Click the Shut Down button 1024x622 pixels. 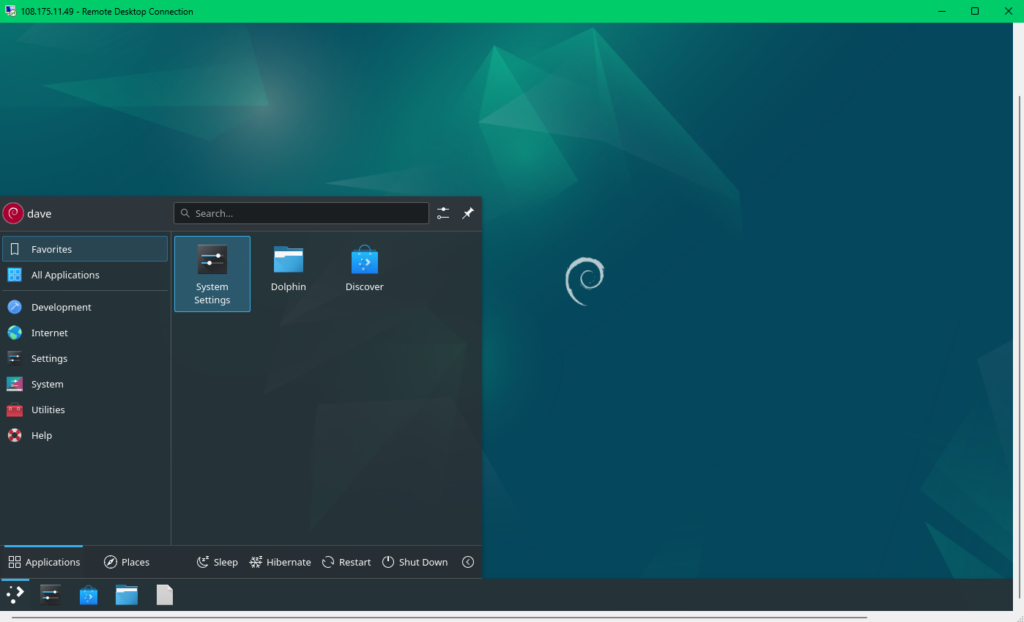pos(415,562)
